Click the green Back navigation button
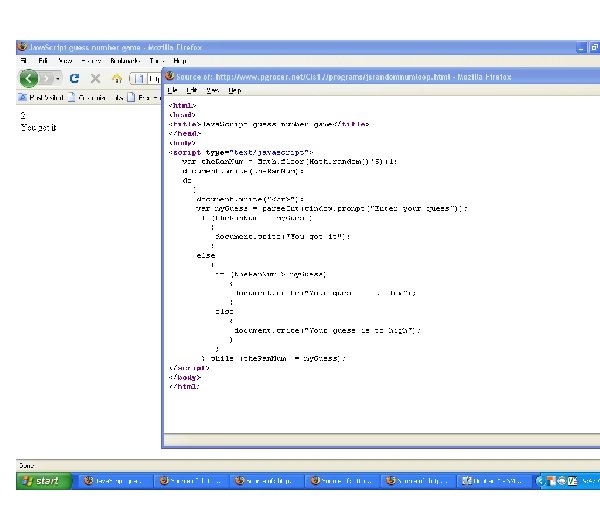The width and height of the screenshot is (600, 512). pos(30,78)
